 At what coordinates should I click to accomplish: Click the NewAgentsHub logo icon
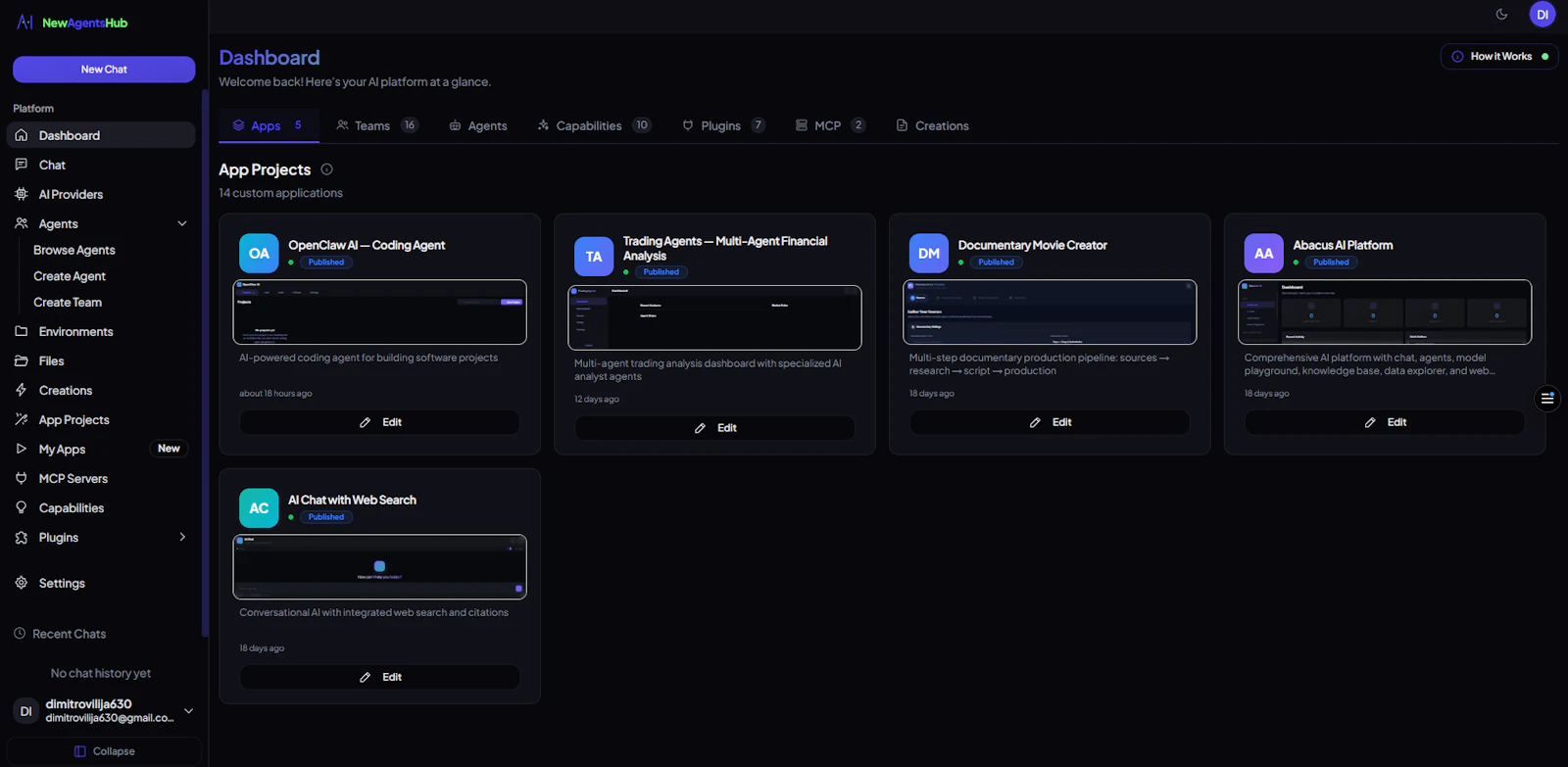coord(25,22)
